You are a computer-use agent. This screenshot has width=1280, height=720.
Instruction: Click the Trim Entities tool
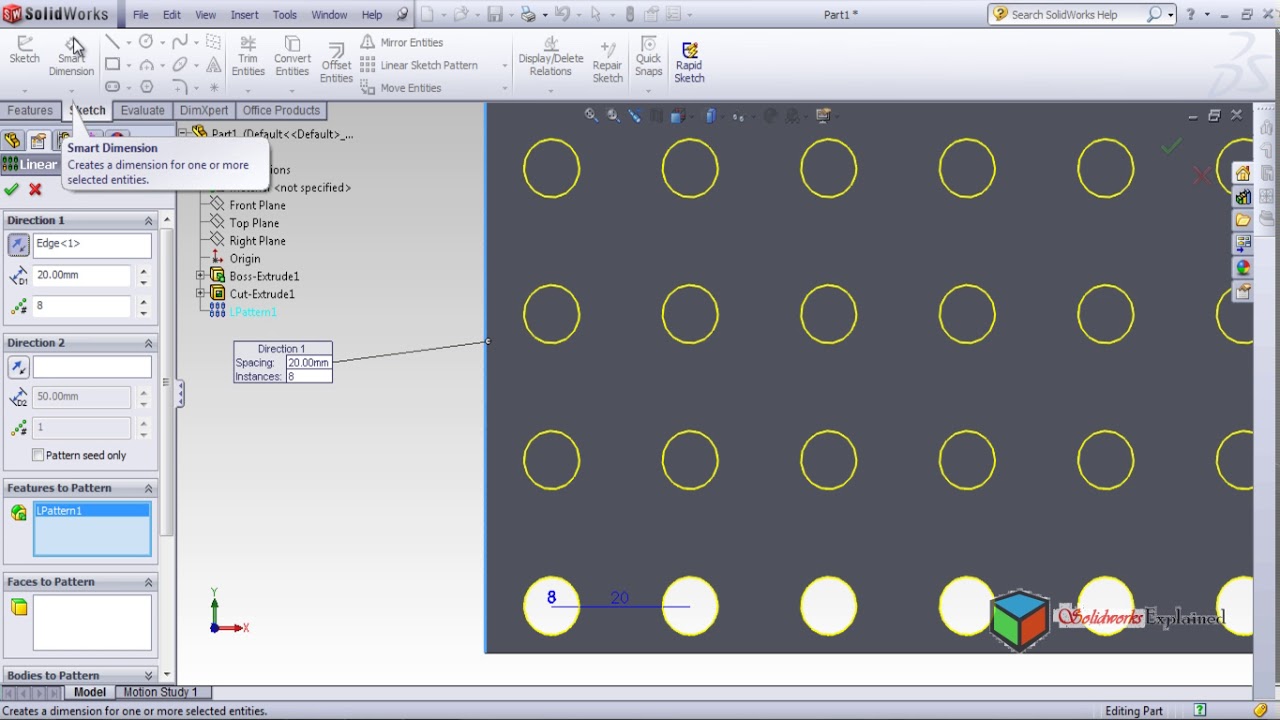tap(248, 56)
